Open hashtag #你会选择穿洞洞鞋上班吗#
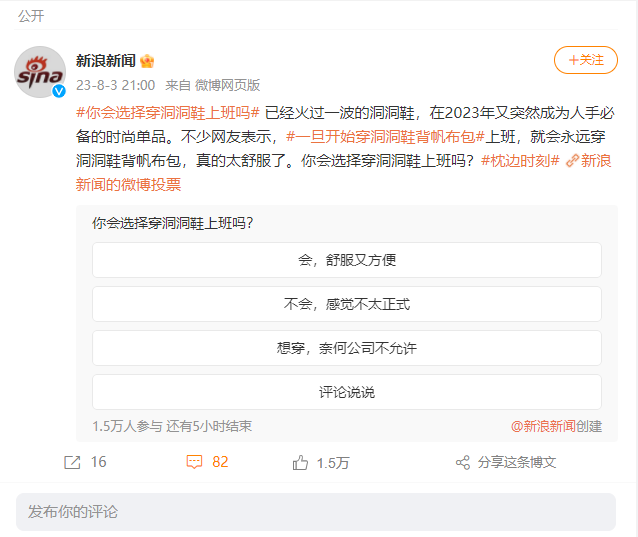The height and width of the screenshot is (537, 638). (x=168, y=112)
